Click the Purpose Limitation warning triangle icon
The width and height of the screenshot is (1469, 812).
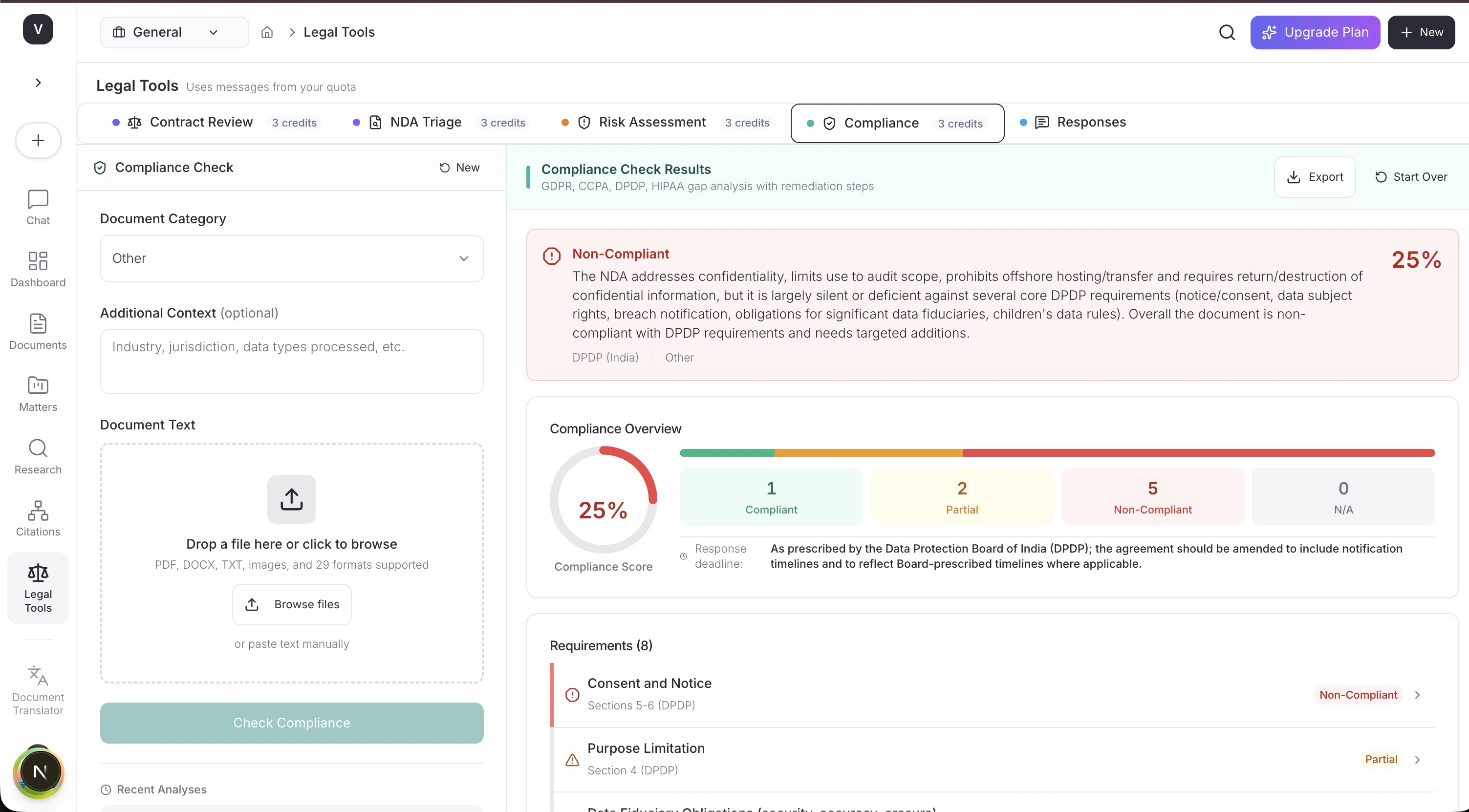click(x=572, y=760)
